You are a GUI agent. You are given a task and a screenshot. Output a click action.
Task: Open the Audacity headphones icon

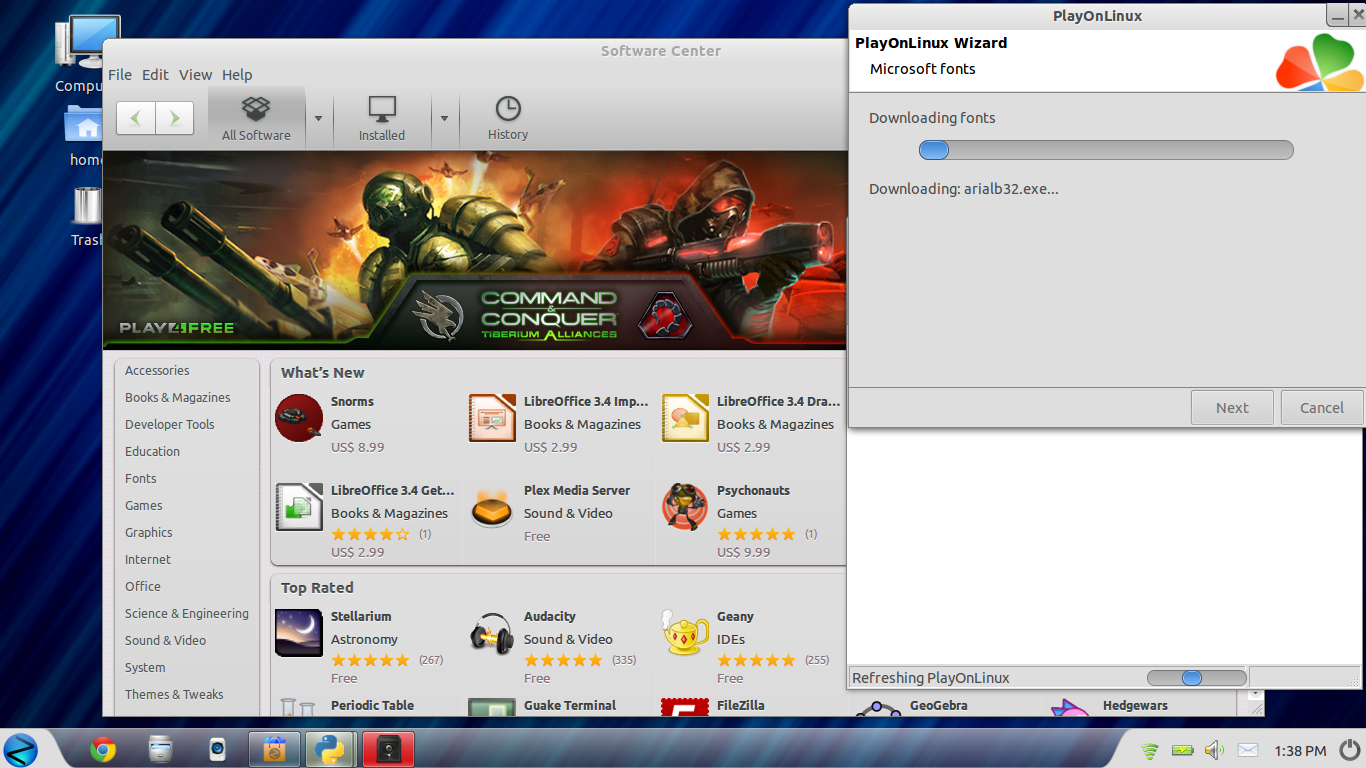point(492,633)
